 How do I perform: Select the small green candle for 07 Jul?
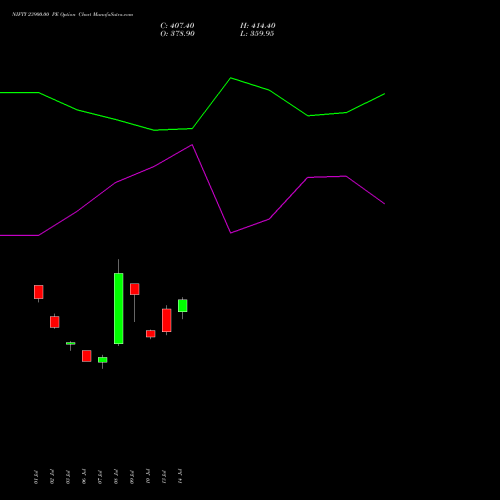(103, 360)
